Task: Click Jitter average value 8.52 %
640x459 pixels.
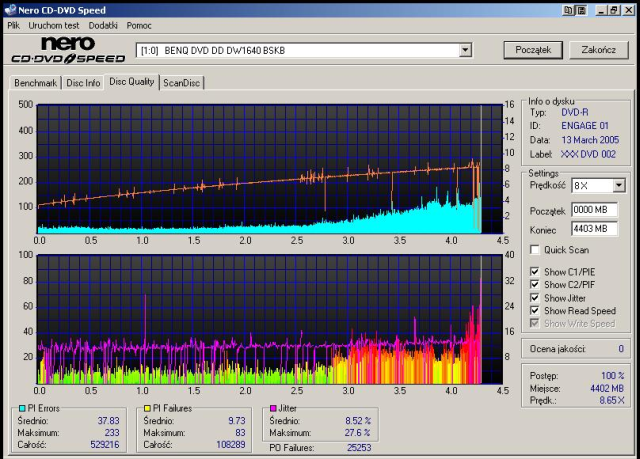Action: pyautogui.click(x=358, y=421)
